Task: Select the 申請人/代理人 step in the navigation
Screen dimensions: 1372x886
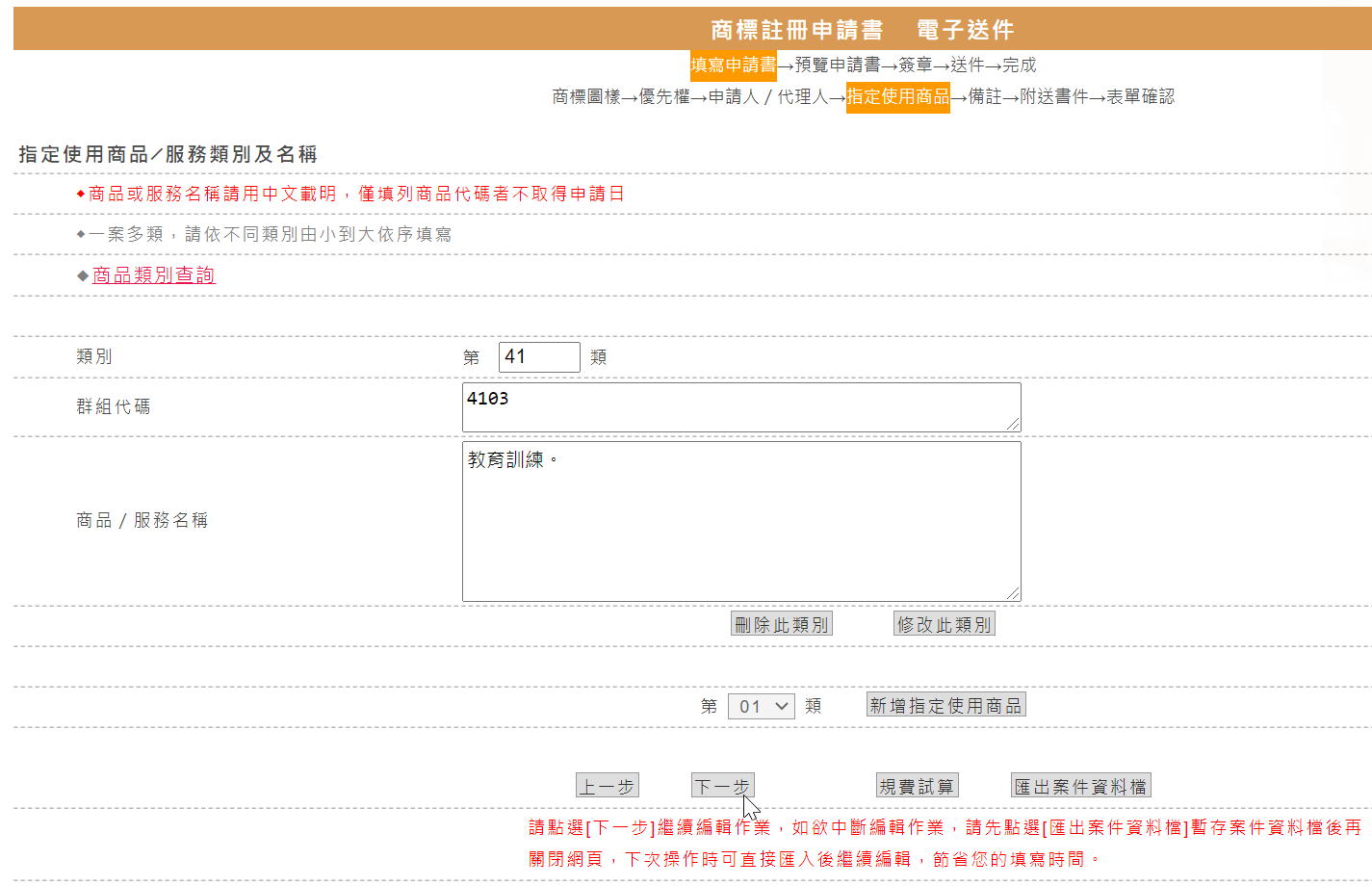Action: pyautogui.click(x=768, y=96)
